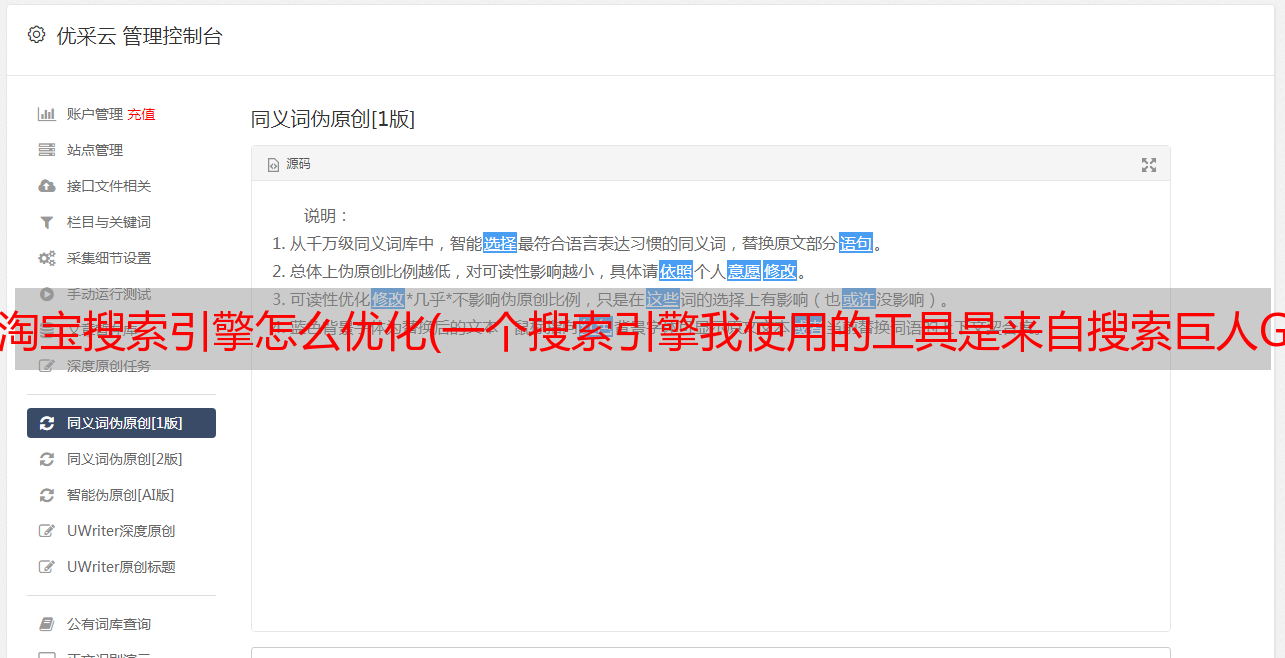Go to UWriter深度原创
Screen dimensions: 1285x658
121,531
